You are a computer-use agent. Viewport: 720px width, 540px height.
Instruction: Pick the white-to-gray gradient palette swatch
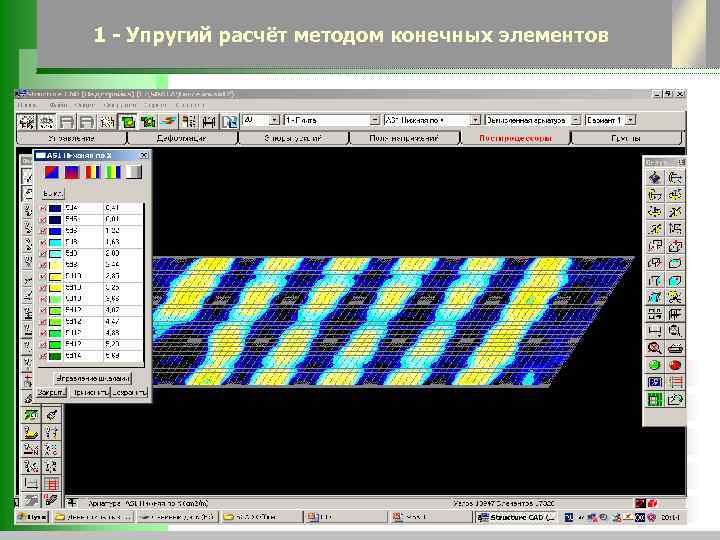tap(134, 172)
